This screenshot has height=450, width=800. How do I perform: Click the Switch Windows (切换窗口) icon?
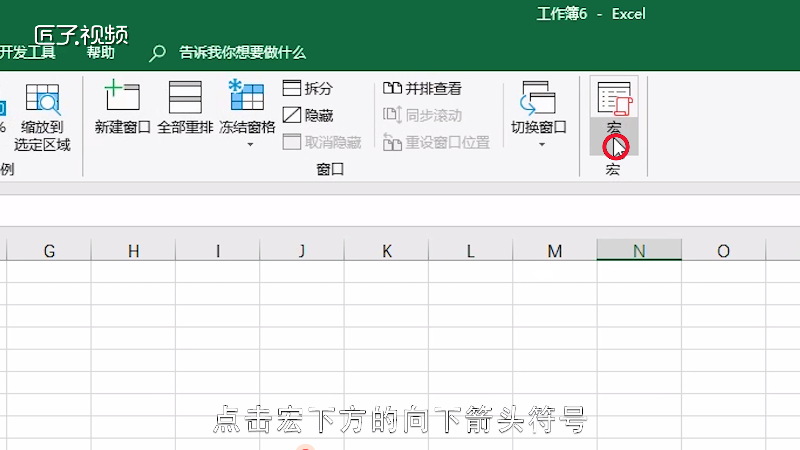tap(538, 98)
